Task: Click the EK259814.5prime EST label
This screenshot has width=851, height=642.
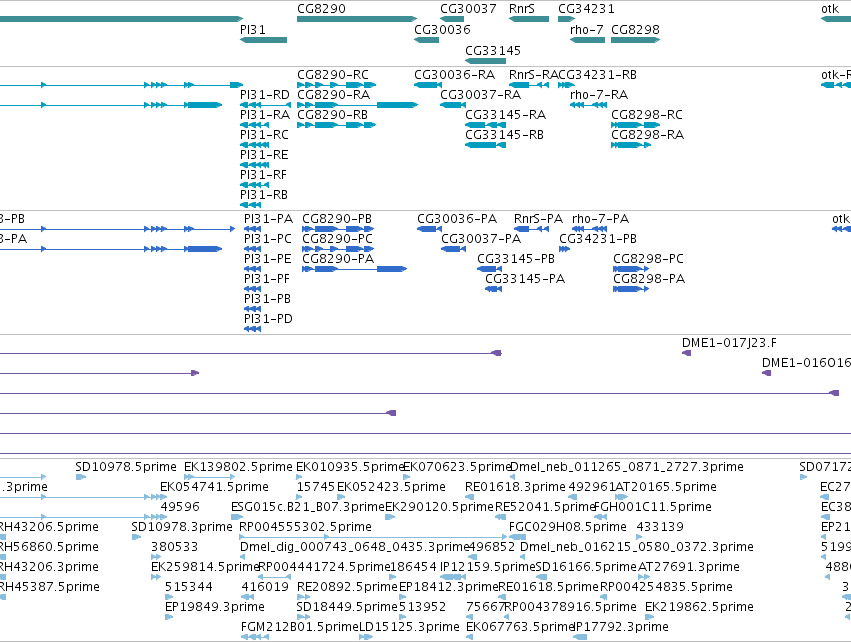Action: [x=205, y=567]
